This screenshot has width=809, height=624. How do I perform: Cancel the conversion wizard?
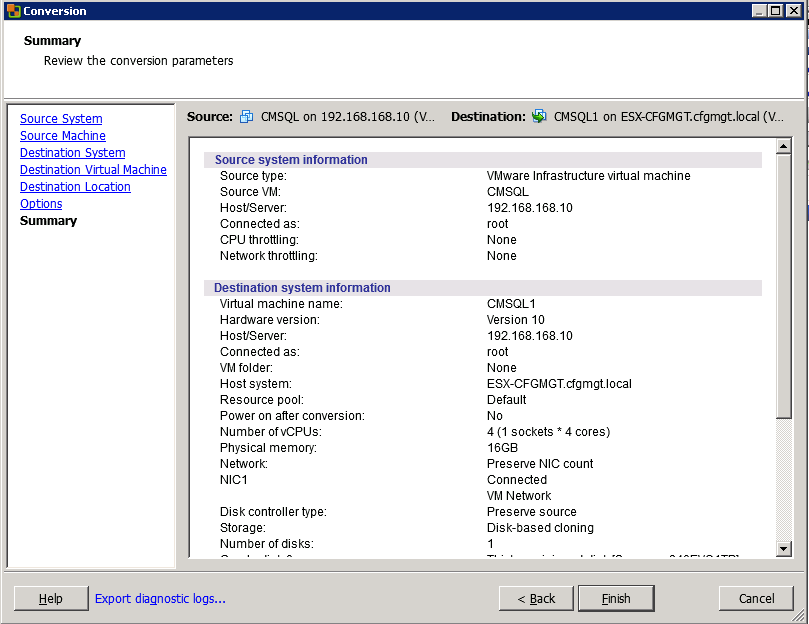(756, 599)
